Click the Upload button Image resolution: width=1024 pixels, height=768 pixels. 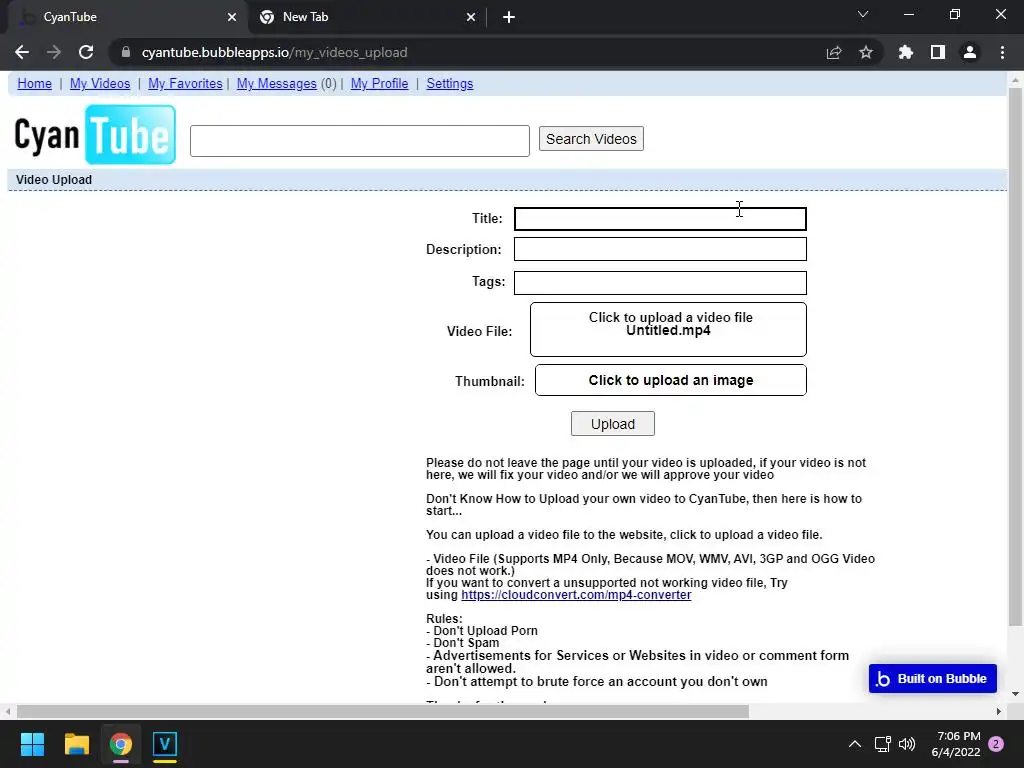[613, 424]
